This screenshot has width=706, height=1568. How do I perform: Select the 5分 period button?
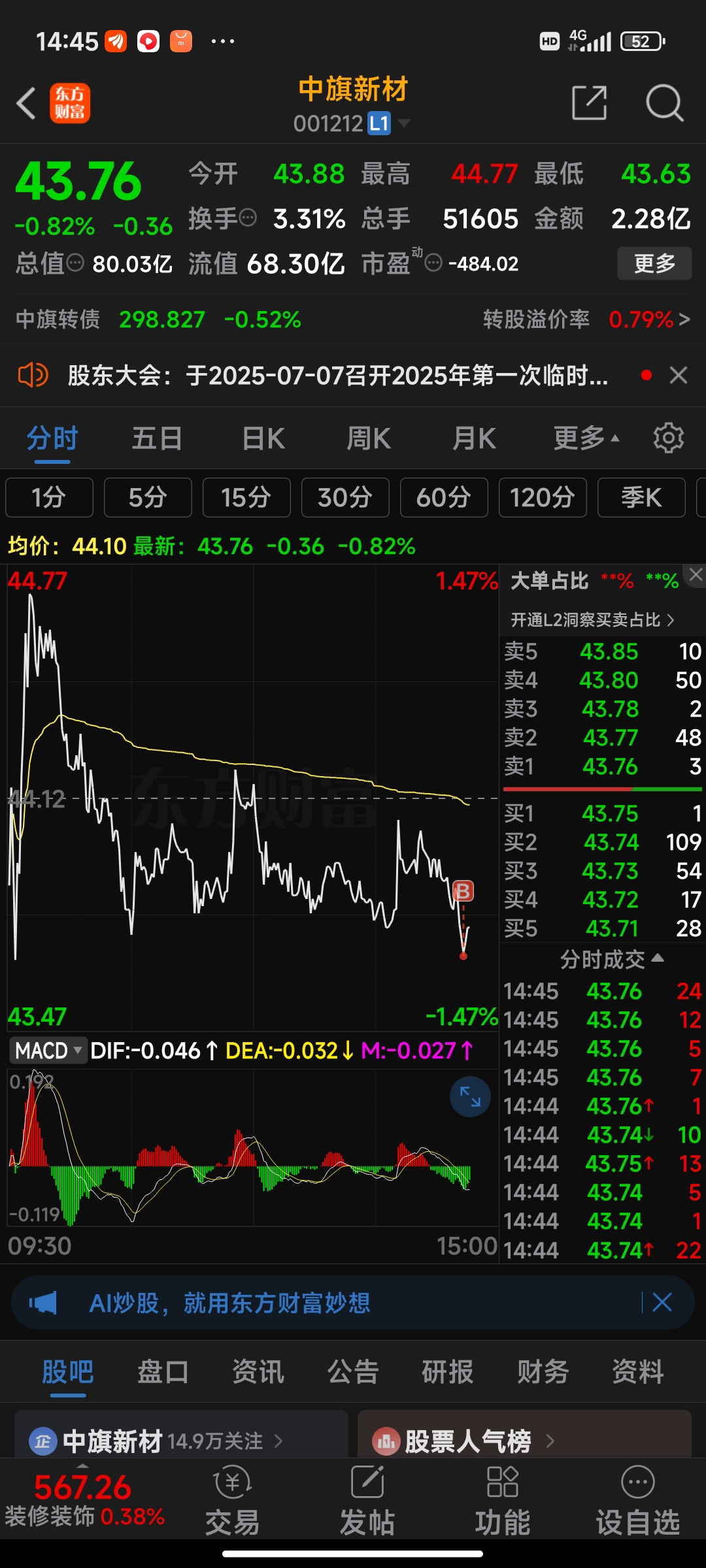tap(148, 497)
